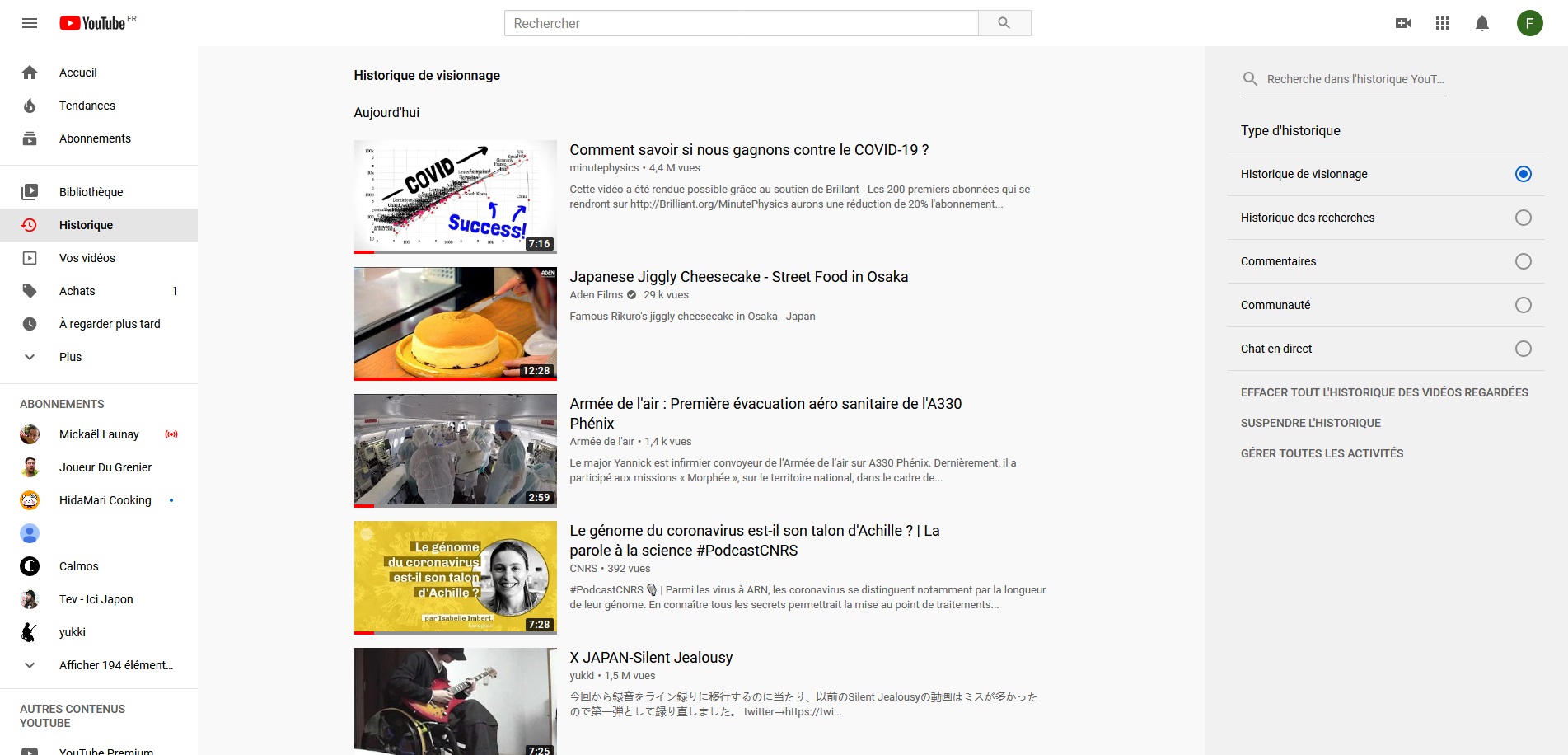This screenshot has height=755, width=1568.
Task: Open HidaMari Cooking channel avatar
Action: point(30,500)
